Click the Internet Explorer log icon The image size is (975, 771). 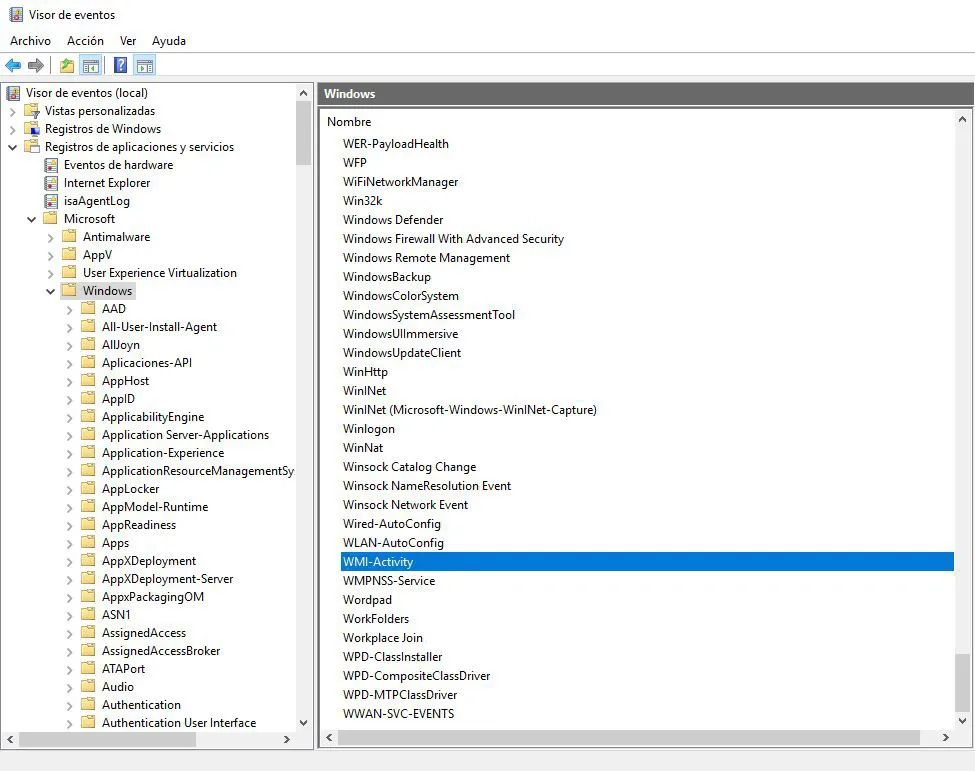(x=51, y=183)
